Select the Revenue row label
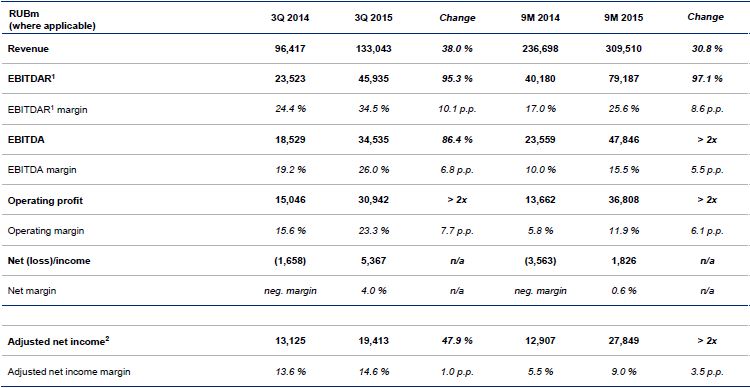The image size is (750, 388). click(28, 49)
